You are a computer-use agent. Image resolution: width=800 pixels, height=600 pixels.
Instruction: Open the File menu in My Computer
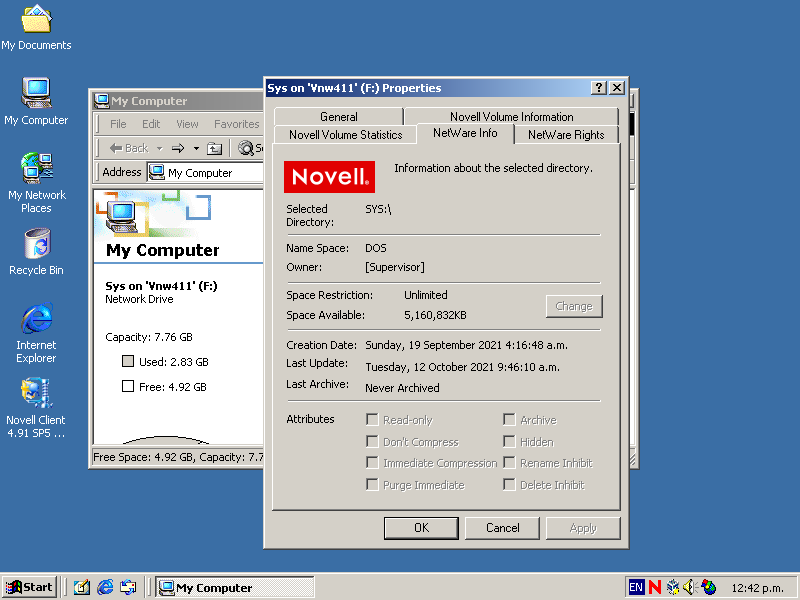click(x=118, y=124)
